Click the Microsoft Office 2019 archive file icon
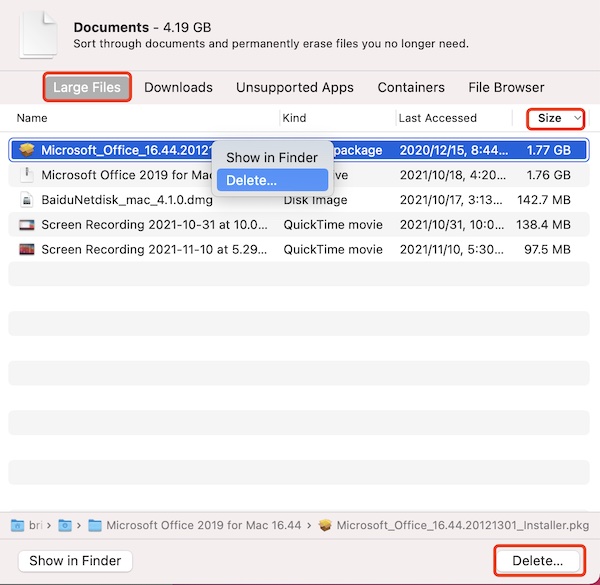This screenshot has width=600, height=585. [27, 175]
